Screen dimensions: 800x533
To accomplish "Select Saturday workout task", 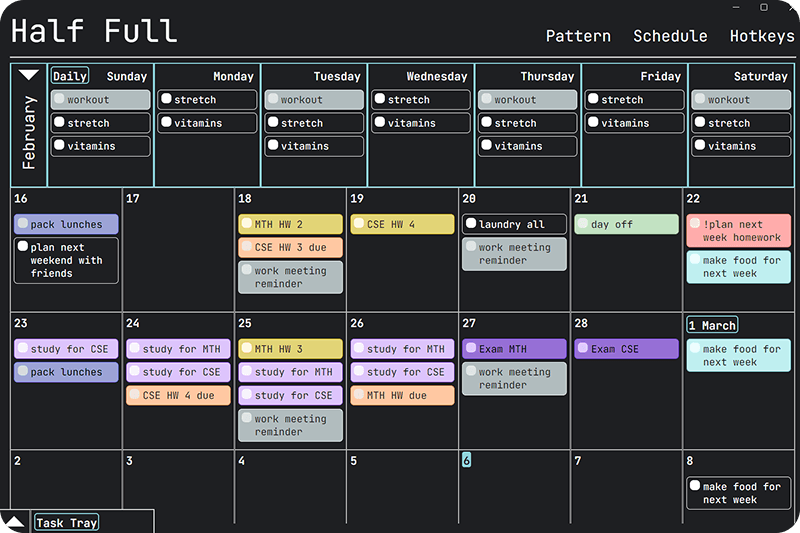I will click(741, 99).
